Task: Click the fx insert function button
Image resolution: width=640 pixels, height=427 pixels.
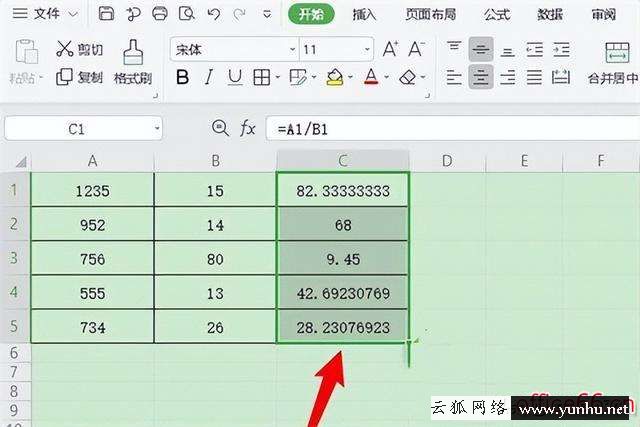Action: 247,129
